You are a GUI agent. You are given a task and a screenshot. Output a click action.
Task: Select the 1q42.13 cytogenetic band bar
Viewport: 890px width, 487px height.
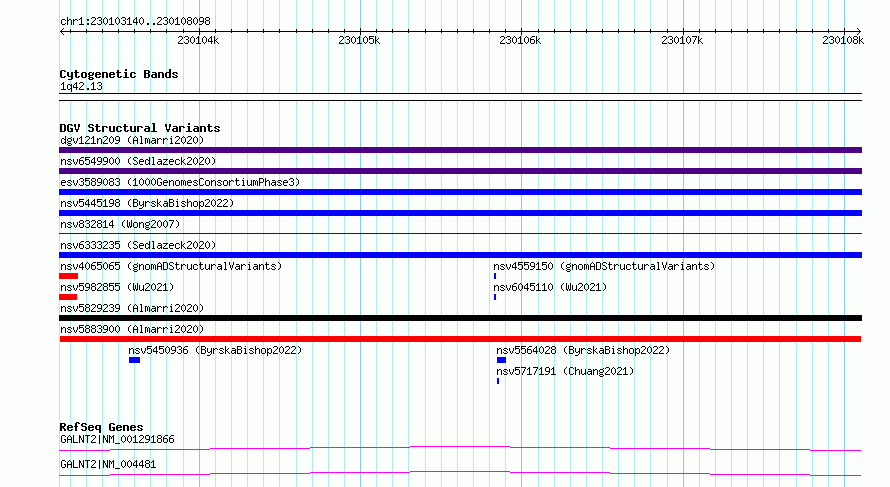460,97
